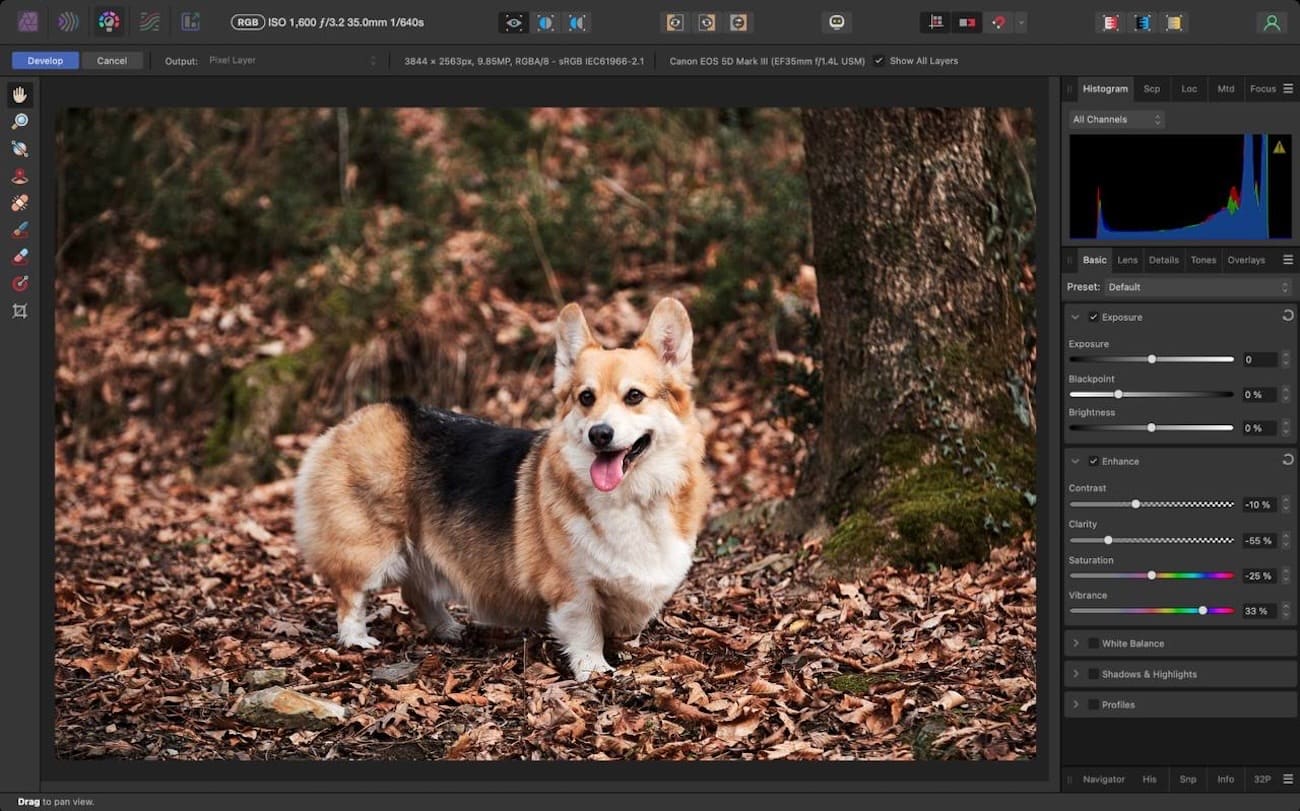Open the account profile icon

click(1271, 22)
